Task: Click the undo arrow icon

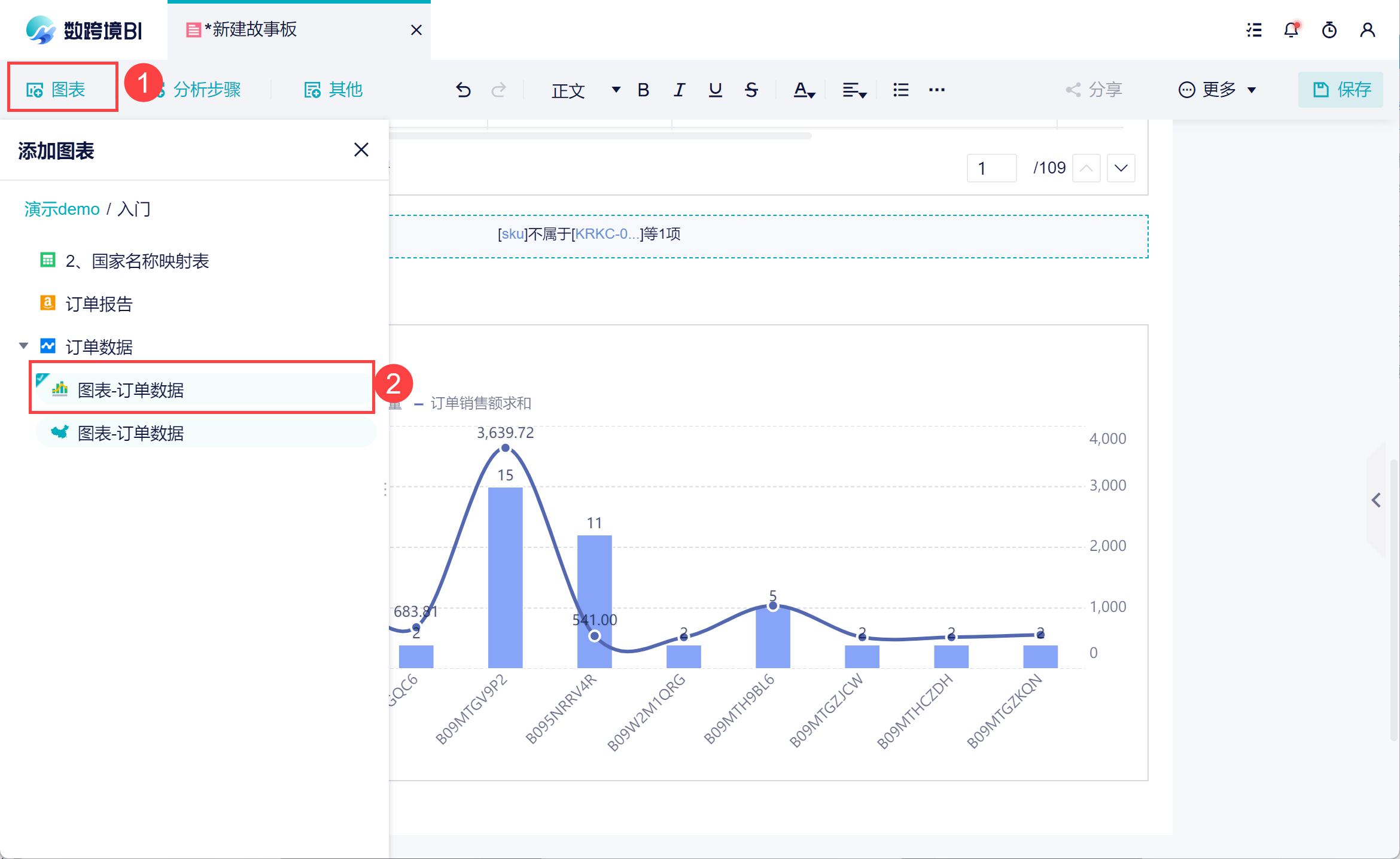Action: tap(463, 90)
